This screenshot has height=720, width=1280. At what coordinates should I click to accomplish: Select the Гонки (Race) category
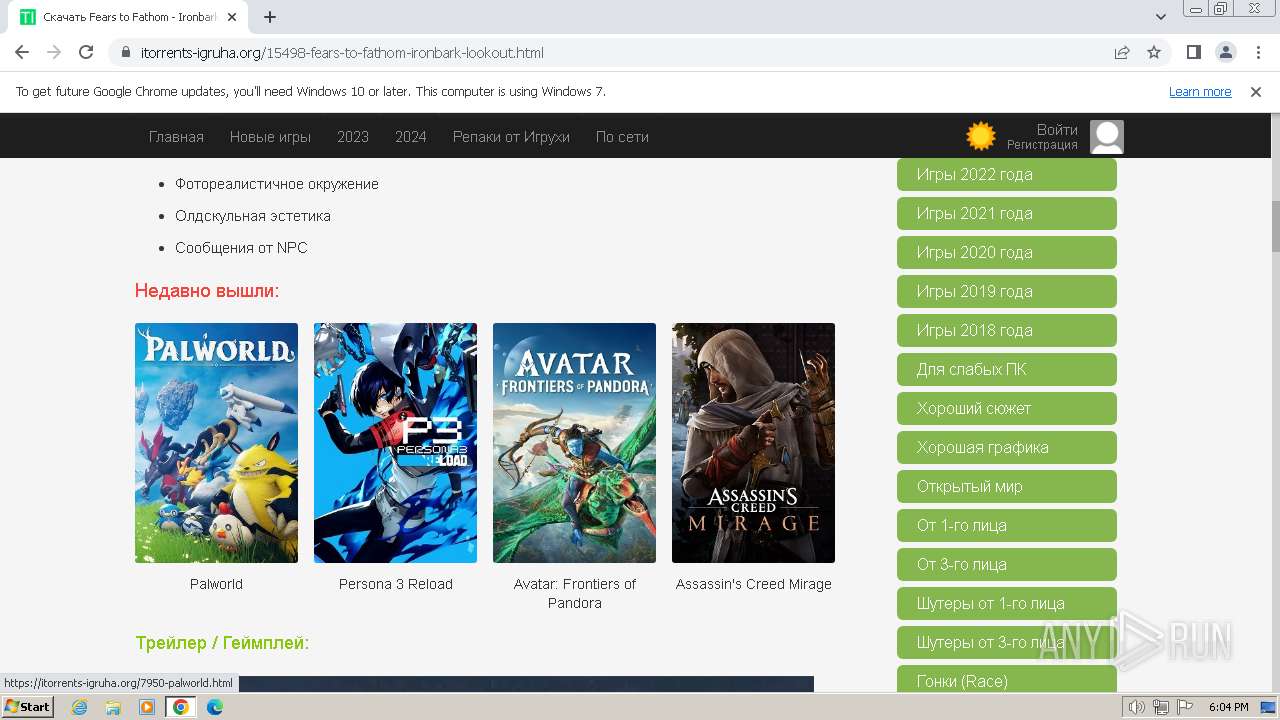(x=1007, y=679)
